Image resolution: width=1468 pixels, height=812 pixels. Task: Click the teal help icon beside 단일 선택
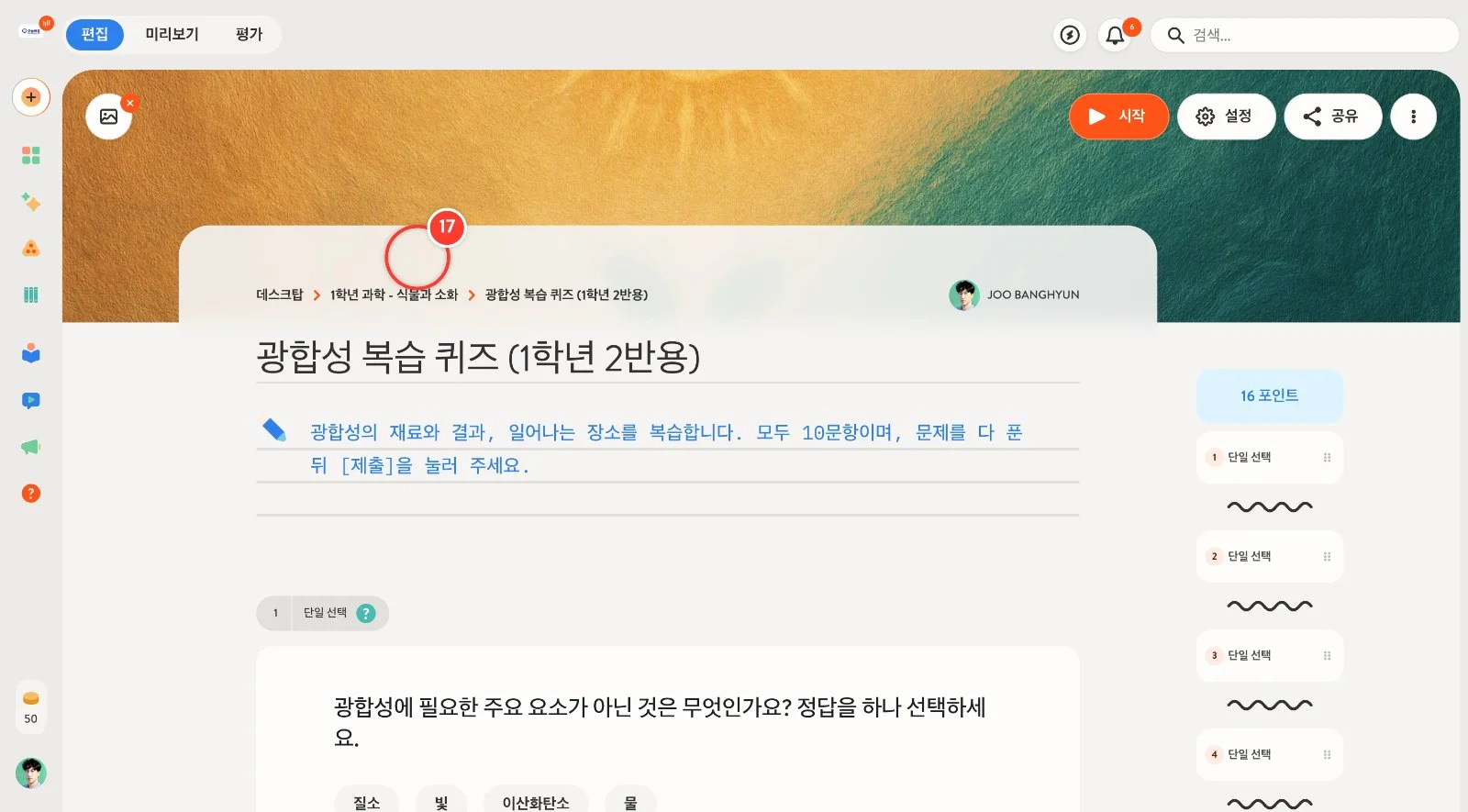pos(366,613)
